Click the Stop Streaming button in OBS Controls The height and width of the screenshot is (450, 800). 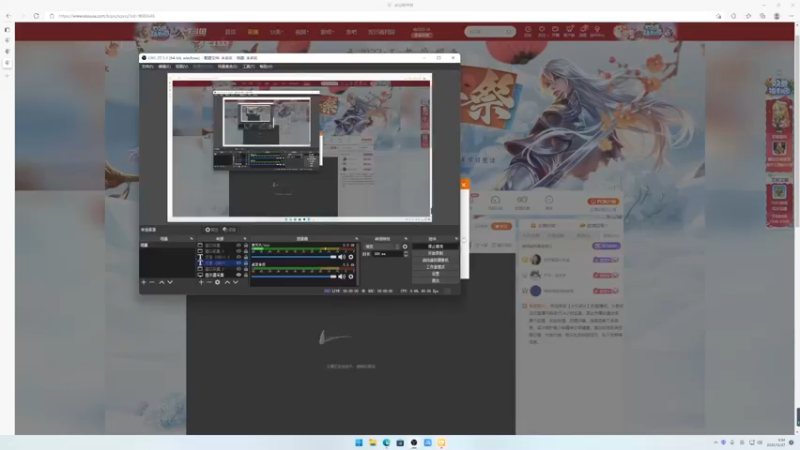(435, 246)
